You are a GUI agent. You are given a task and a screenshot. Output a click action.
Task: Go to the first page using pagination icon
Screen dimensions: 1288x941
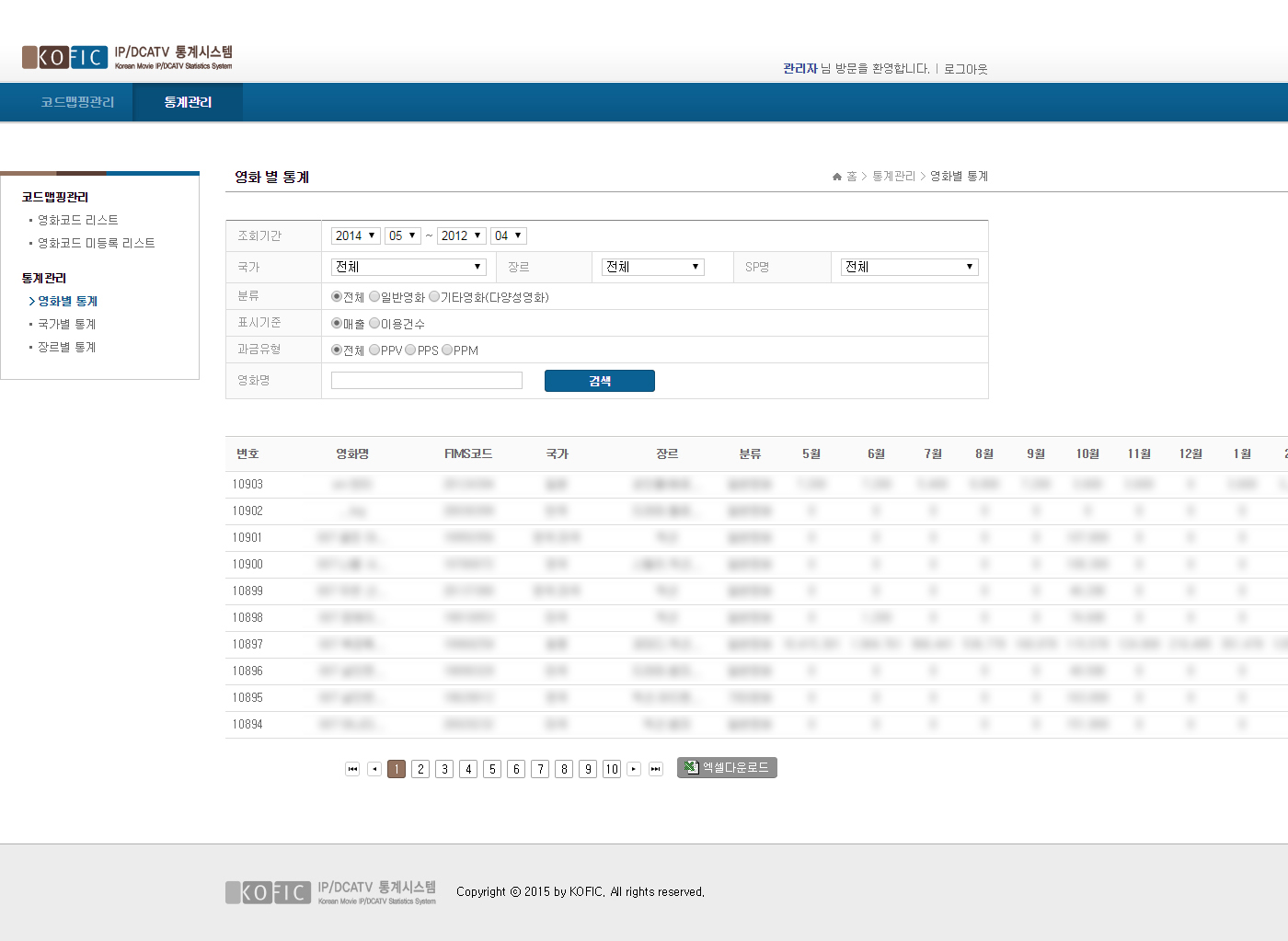(352, 769)
